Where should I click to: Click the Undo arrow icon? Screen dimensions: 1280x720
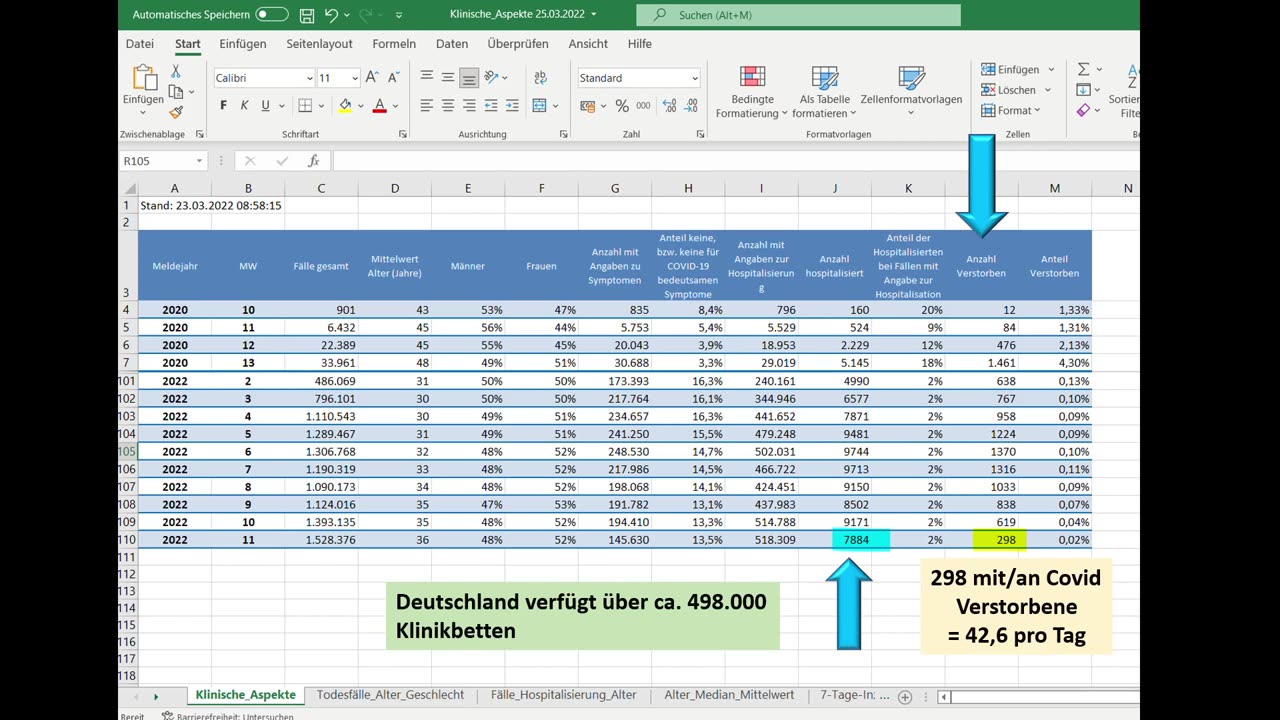331,15
